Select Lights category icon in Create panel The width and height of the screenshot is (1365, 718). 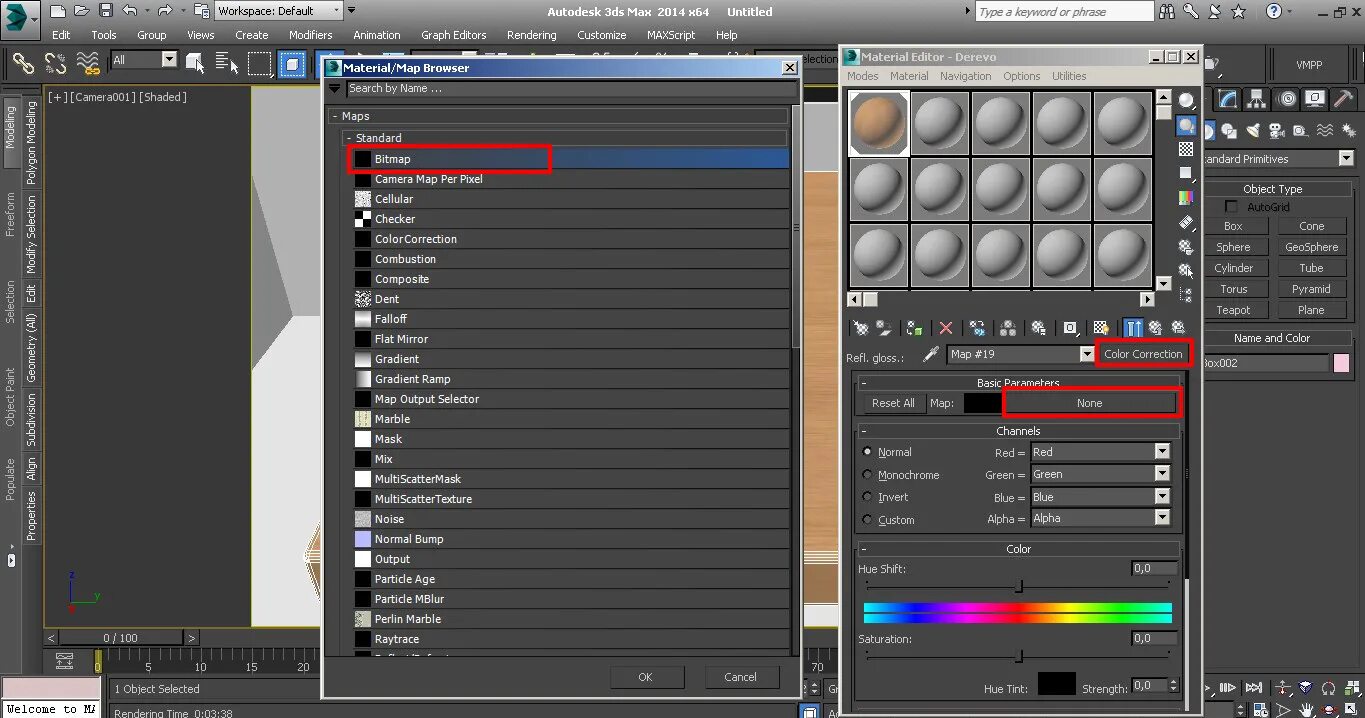coord(1252,131)
